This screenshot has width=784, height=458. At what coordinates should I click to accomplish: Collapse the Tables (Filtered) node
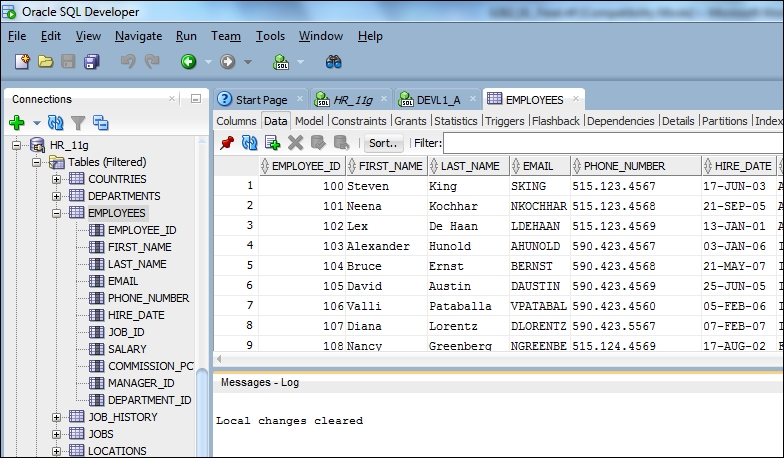36,162
